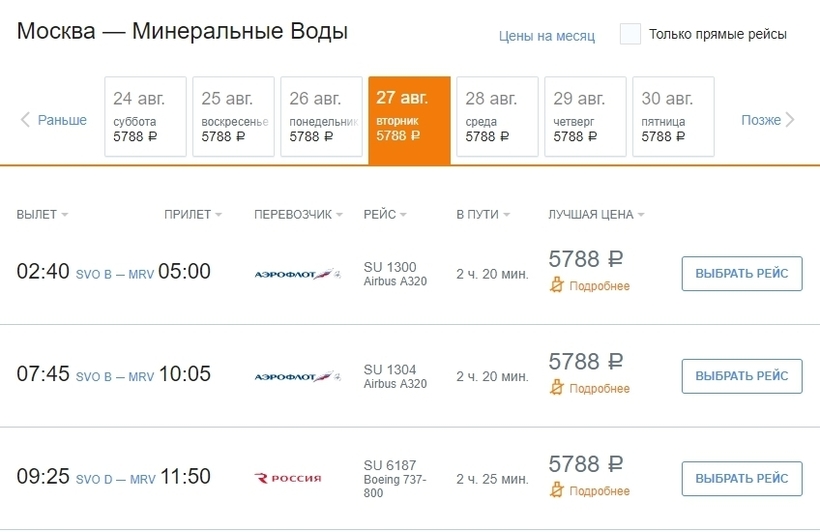Click the Aeroflot logo for flight SU 1300

298,274
